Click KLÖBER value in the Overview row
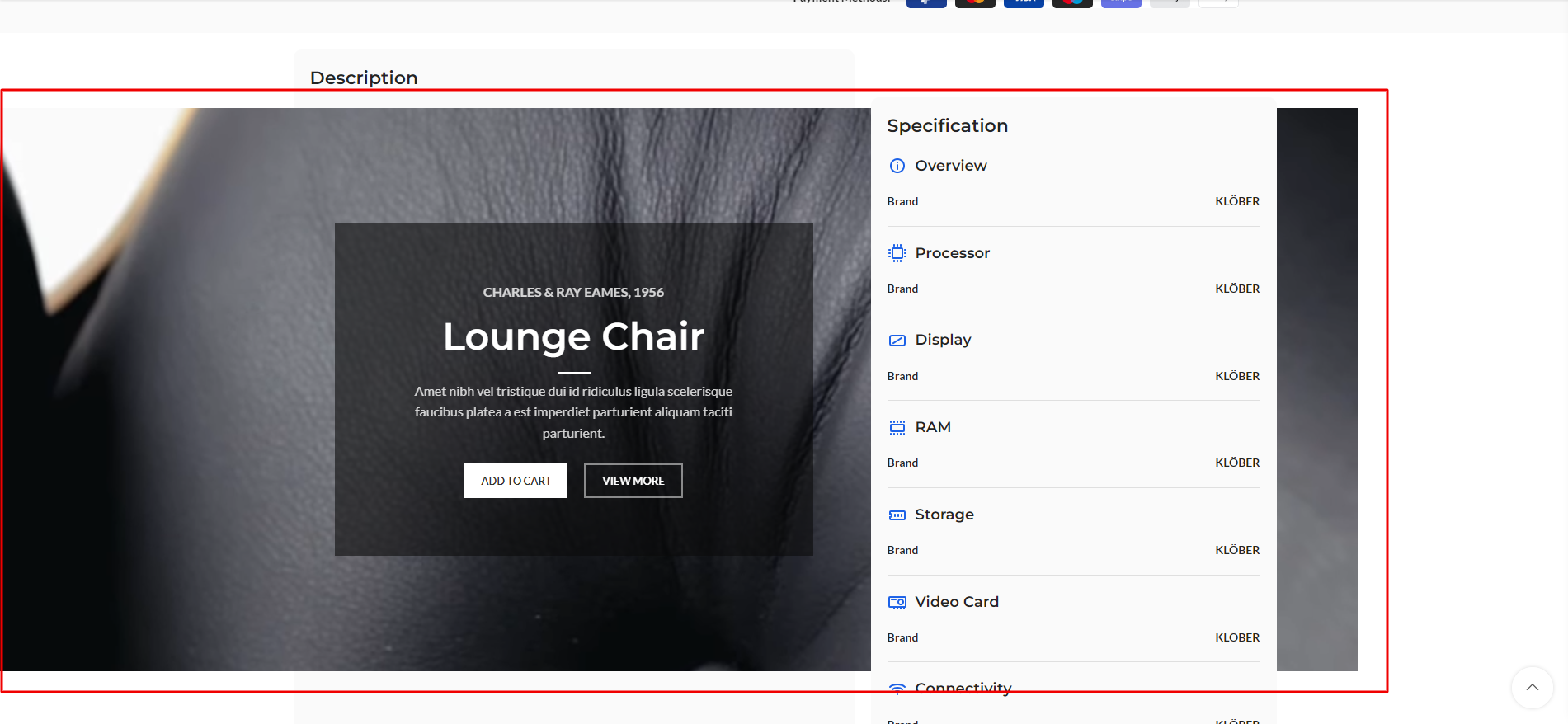Screen dimensions: 1568x724 (1237, 201)
